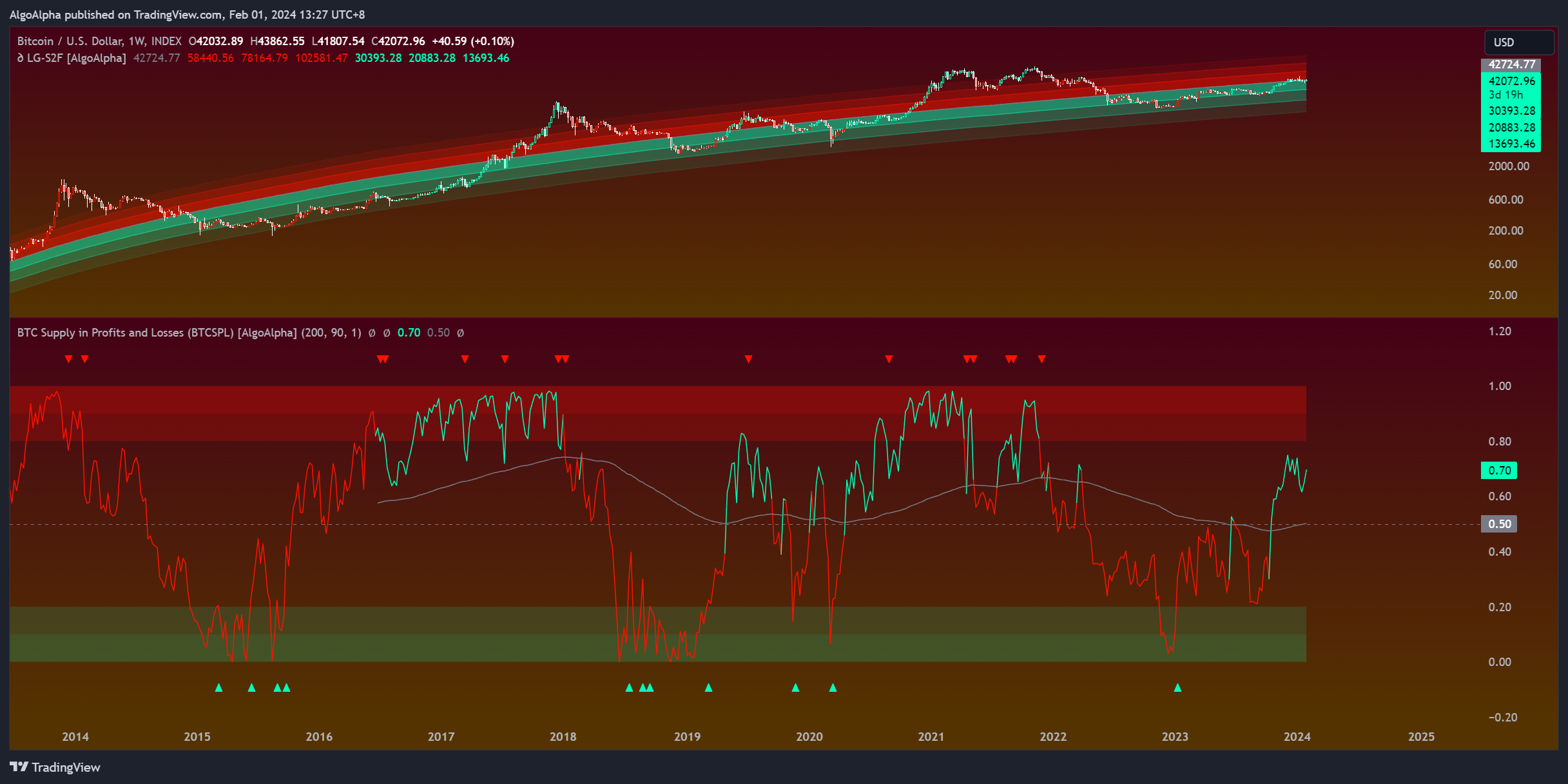Click the red sell triangle in mid-2017
Image resolution: width=1568 pixels, height=784 pixels.
[505, 359]
